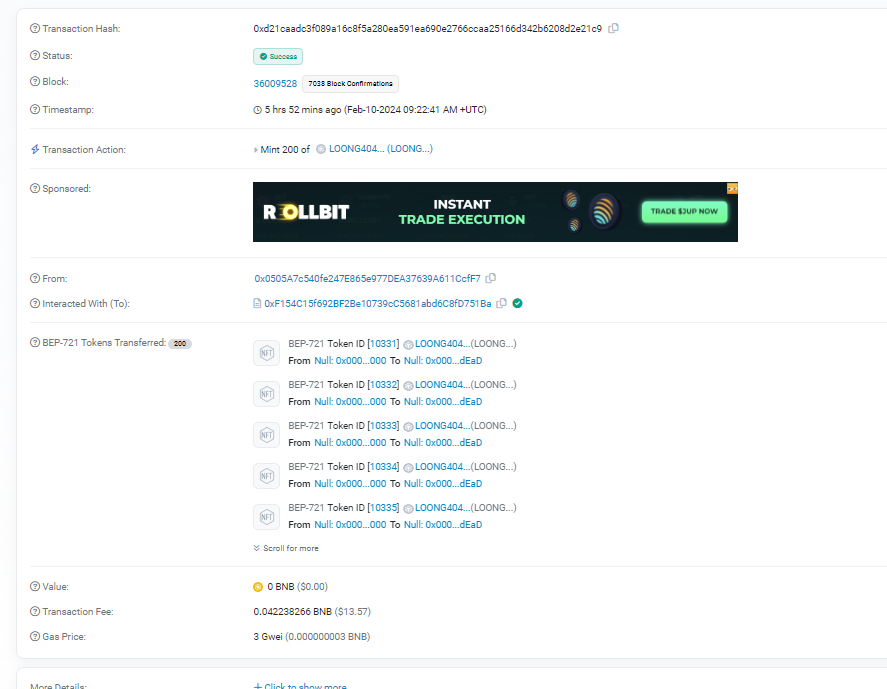Click the help icon beside Timestamp
The height and width of the screenshot is (689, 887).
tap(35, 109)
